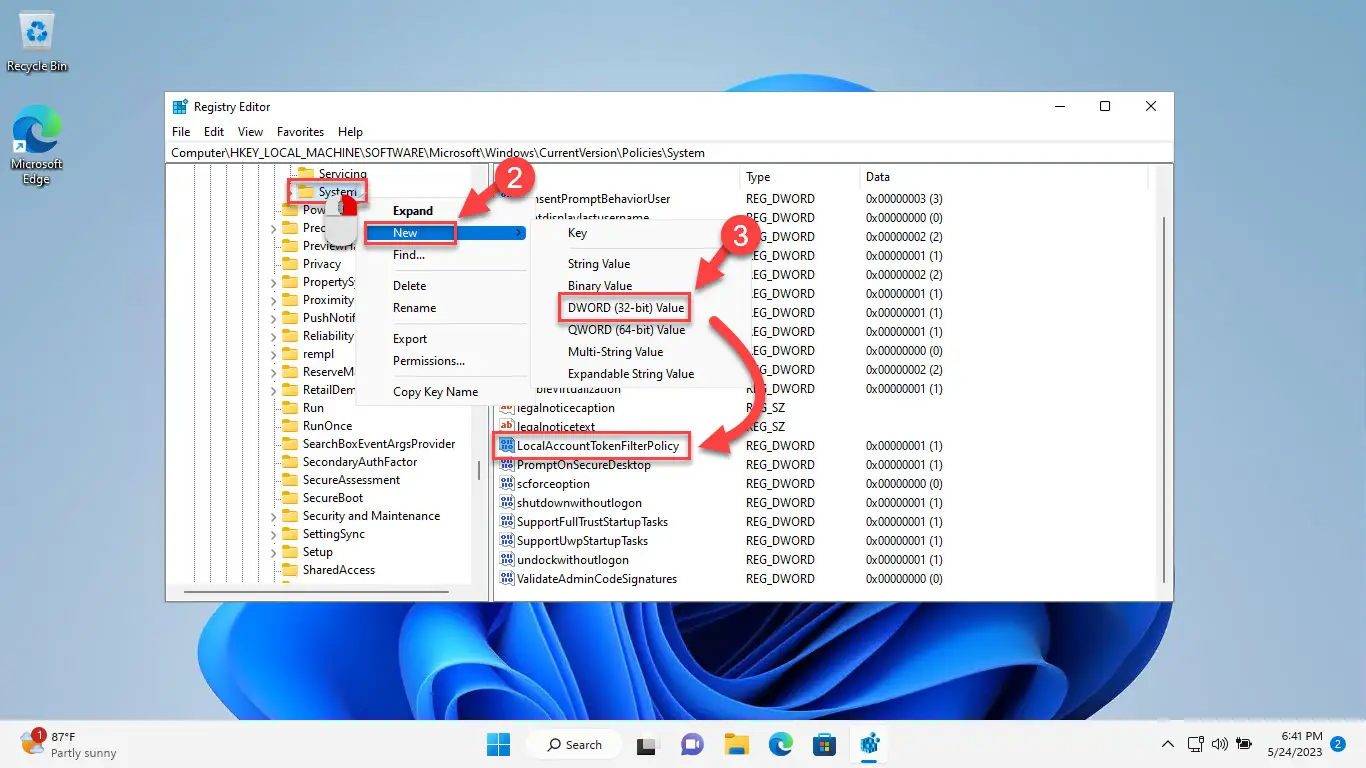Open Task View in the taskbar
The height and width of the screenshot is (768, 1366).
pos(648,744)
